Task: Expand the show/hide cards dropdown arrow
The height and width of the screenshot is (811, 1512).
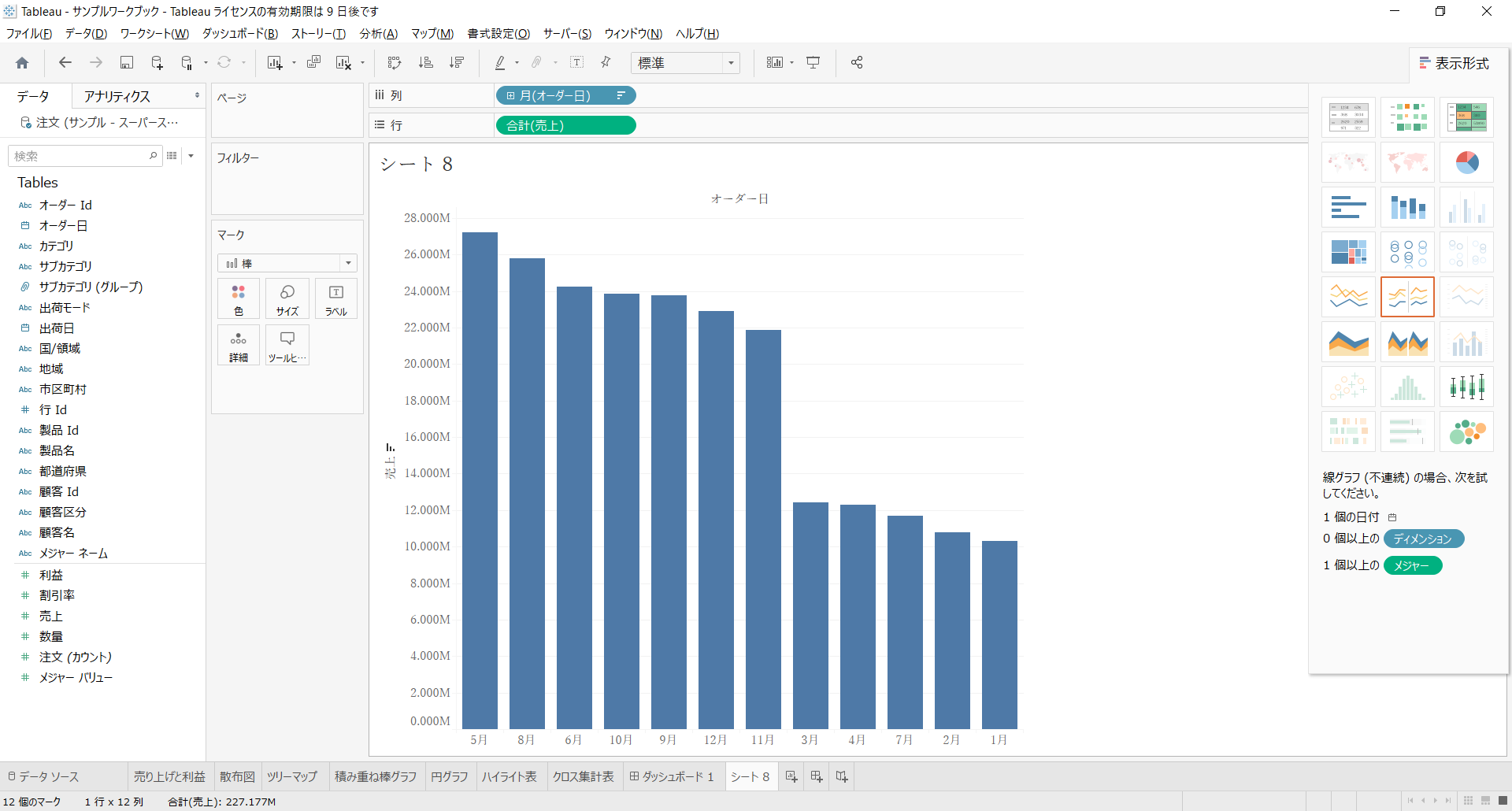Action: pos(791,63)
